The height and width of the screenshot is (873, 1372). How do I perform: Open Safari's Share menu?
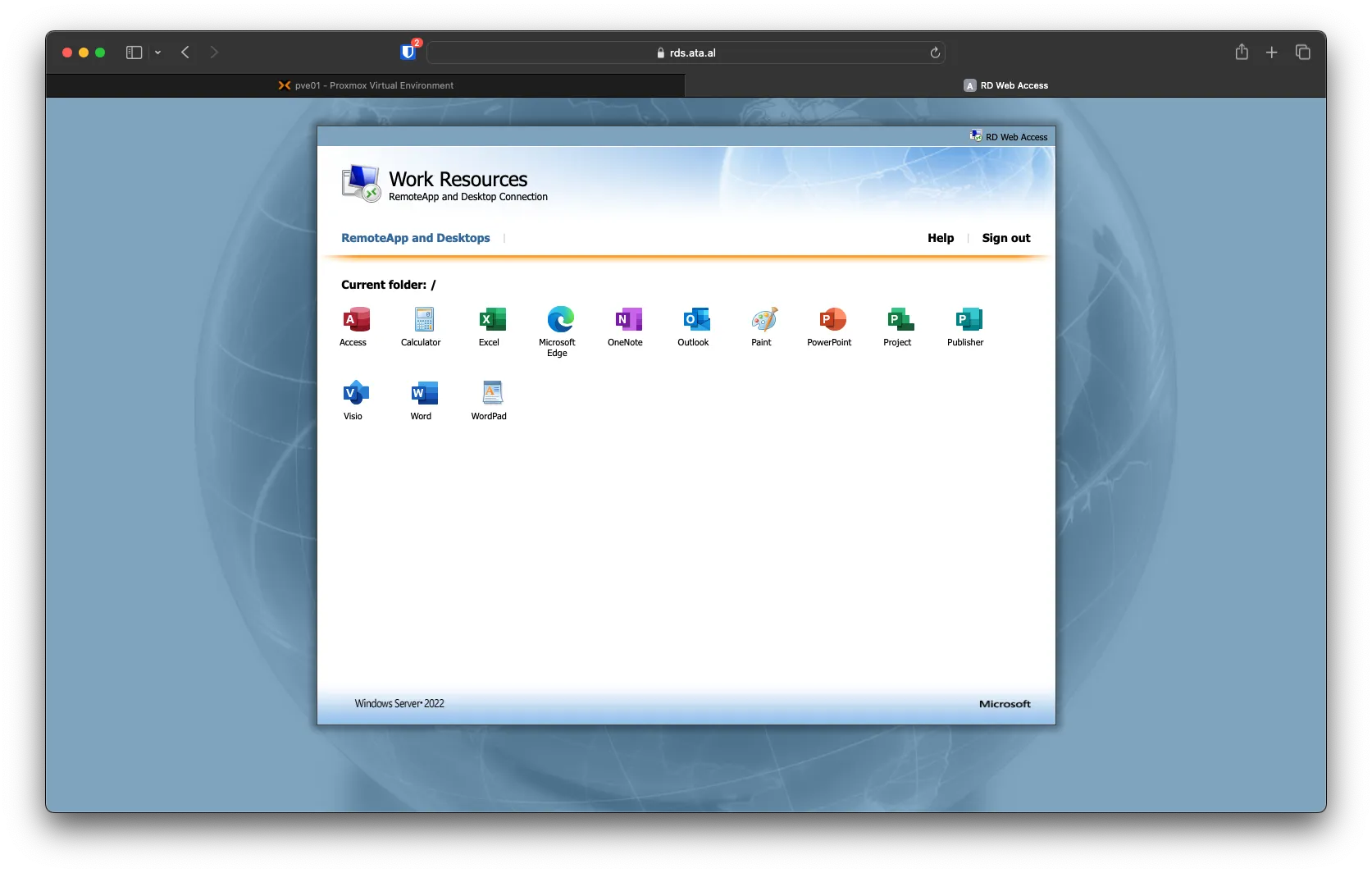click(x=1242, y=52)
